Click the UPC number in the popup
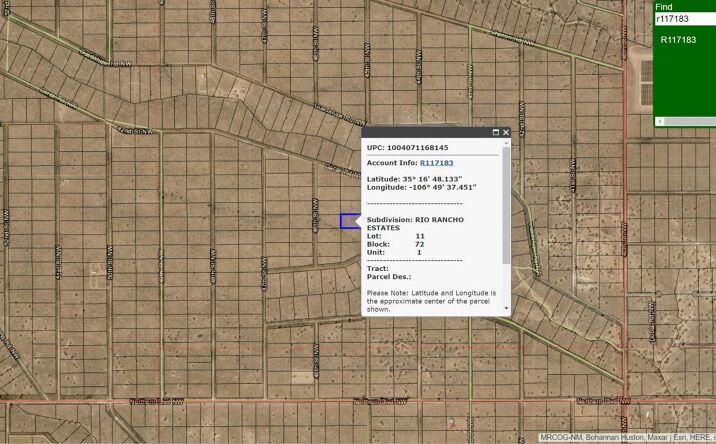 [417, 148]
